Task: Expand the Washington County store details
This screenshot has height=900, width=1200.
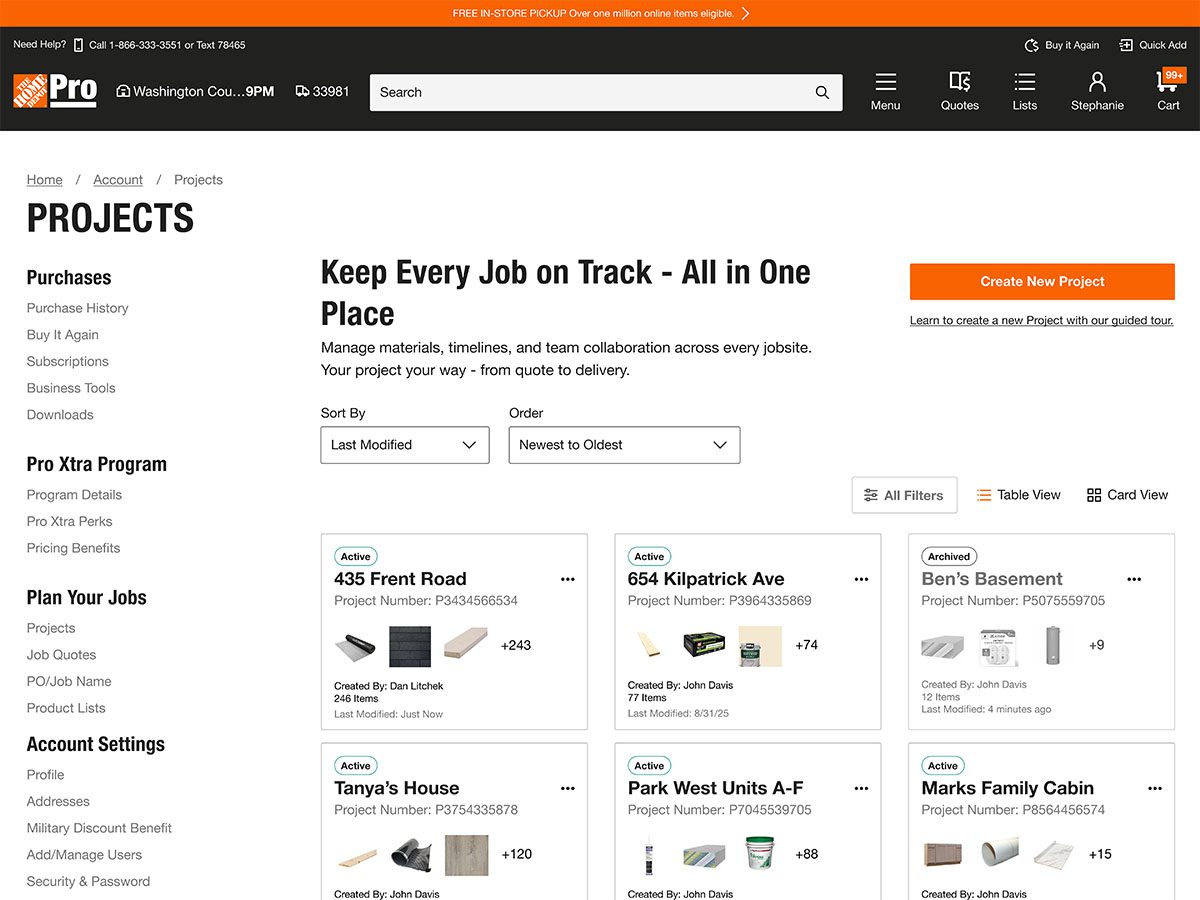Action: click(x=194, y=90)
